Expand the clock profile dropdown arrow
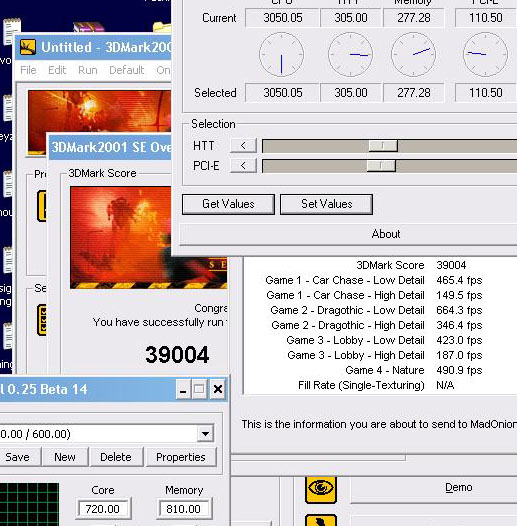 [205, 434]
